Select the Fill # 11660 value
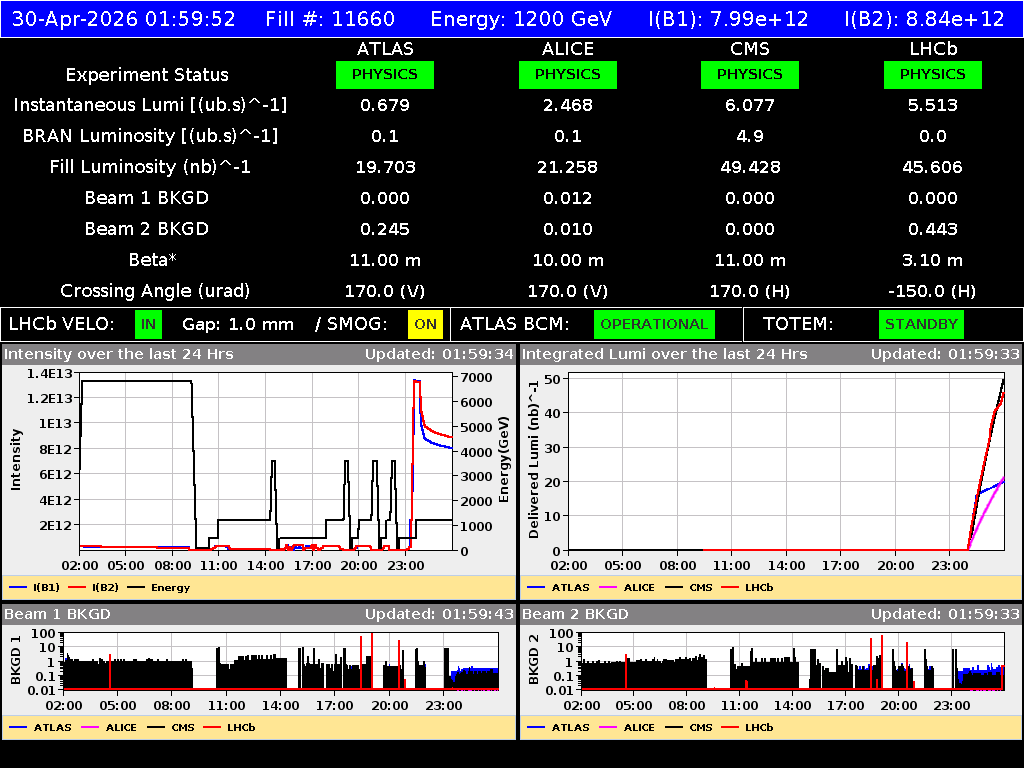 pyautogui.click(x=330, y=19)
